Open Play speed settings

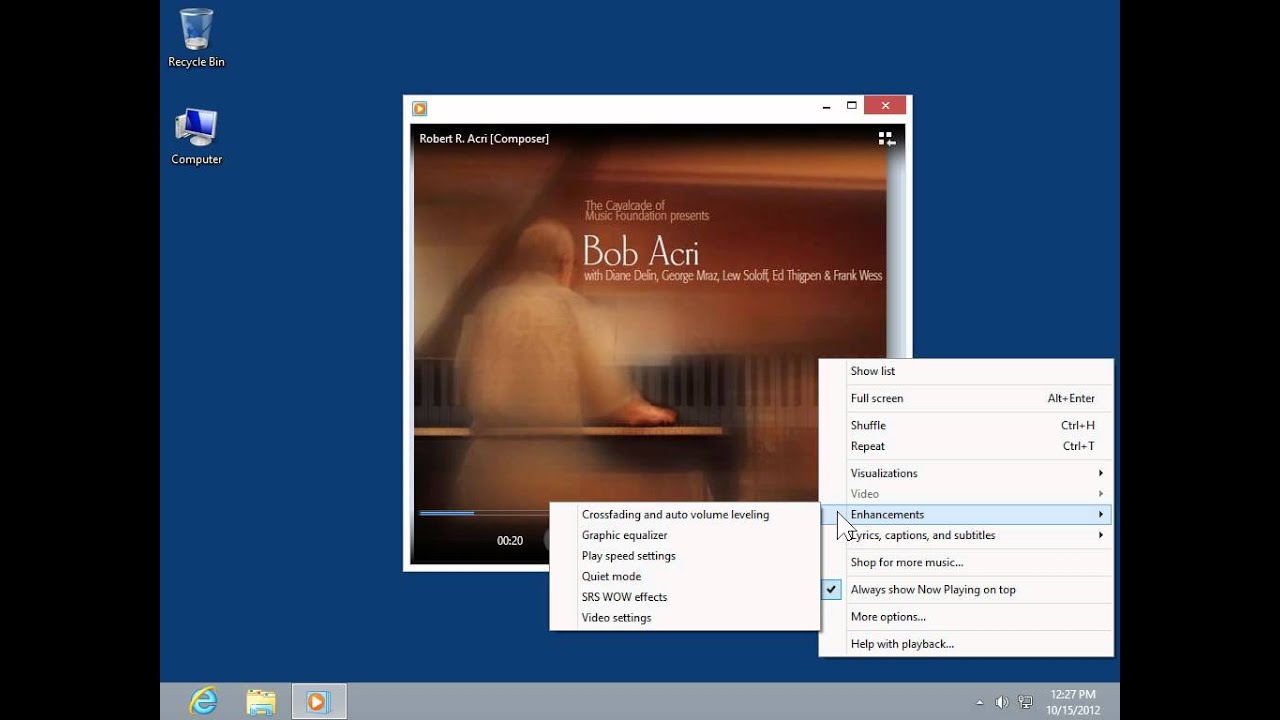tap(685, 556)
